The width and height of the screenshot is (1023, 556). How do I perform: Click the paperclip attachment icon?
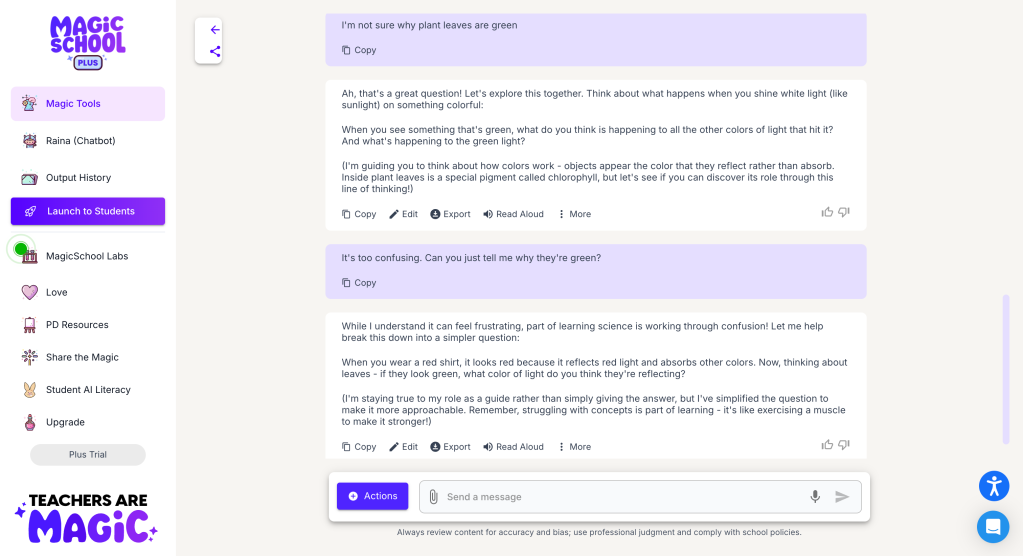(433, 497)
